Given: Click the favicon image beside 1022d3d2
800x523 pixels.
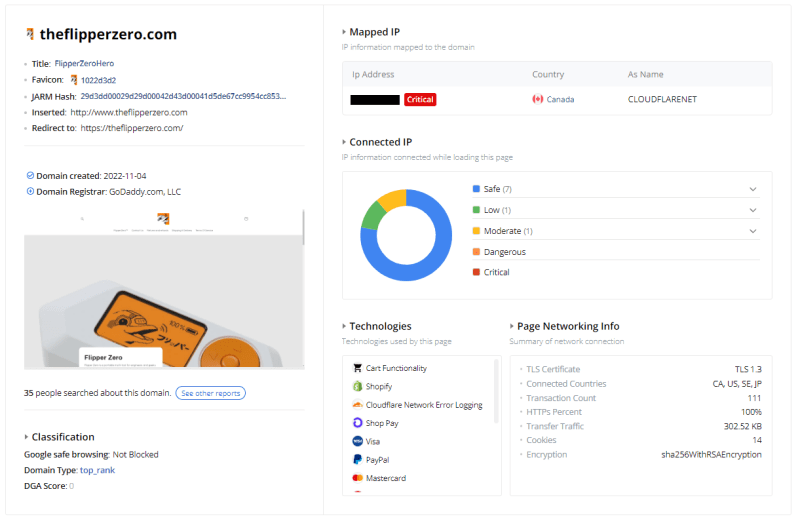Looking at the screenshot, I should coord(73,80).
